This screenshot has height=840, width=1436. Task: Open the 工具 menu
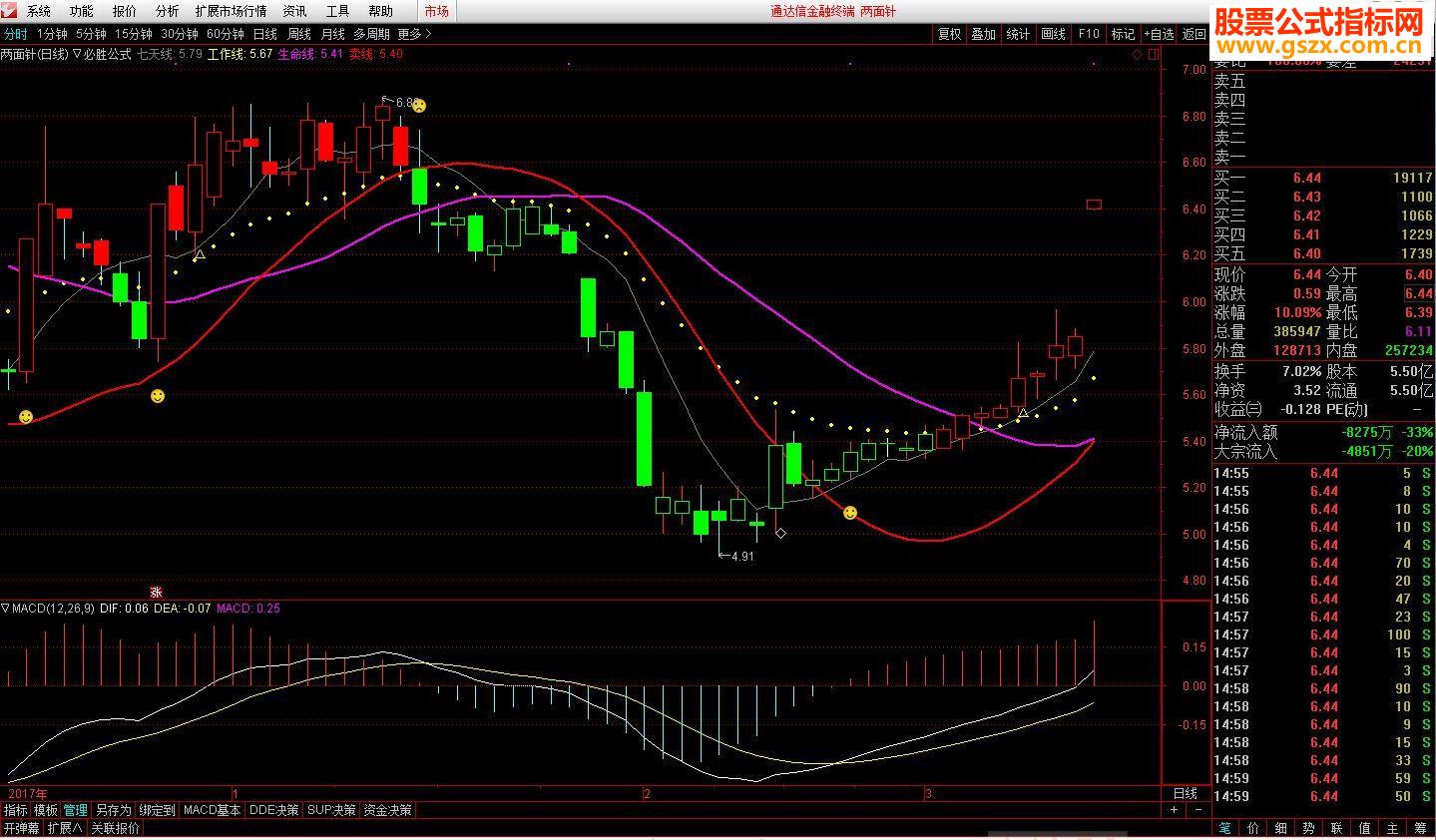pyautogui.click(x=338, y=11)
